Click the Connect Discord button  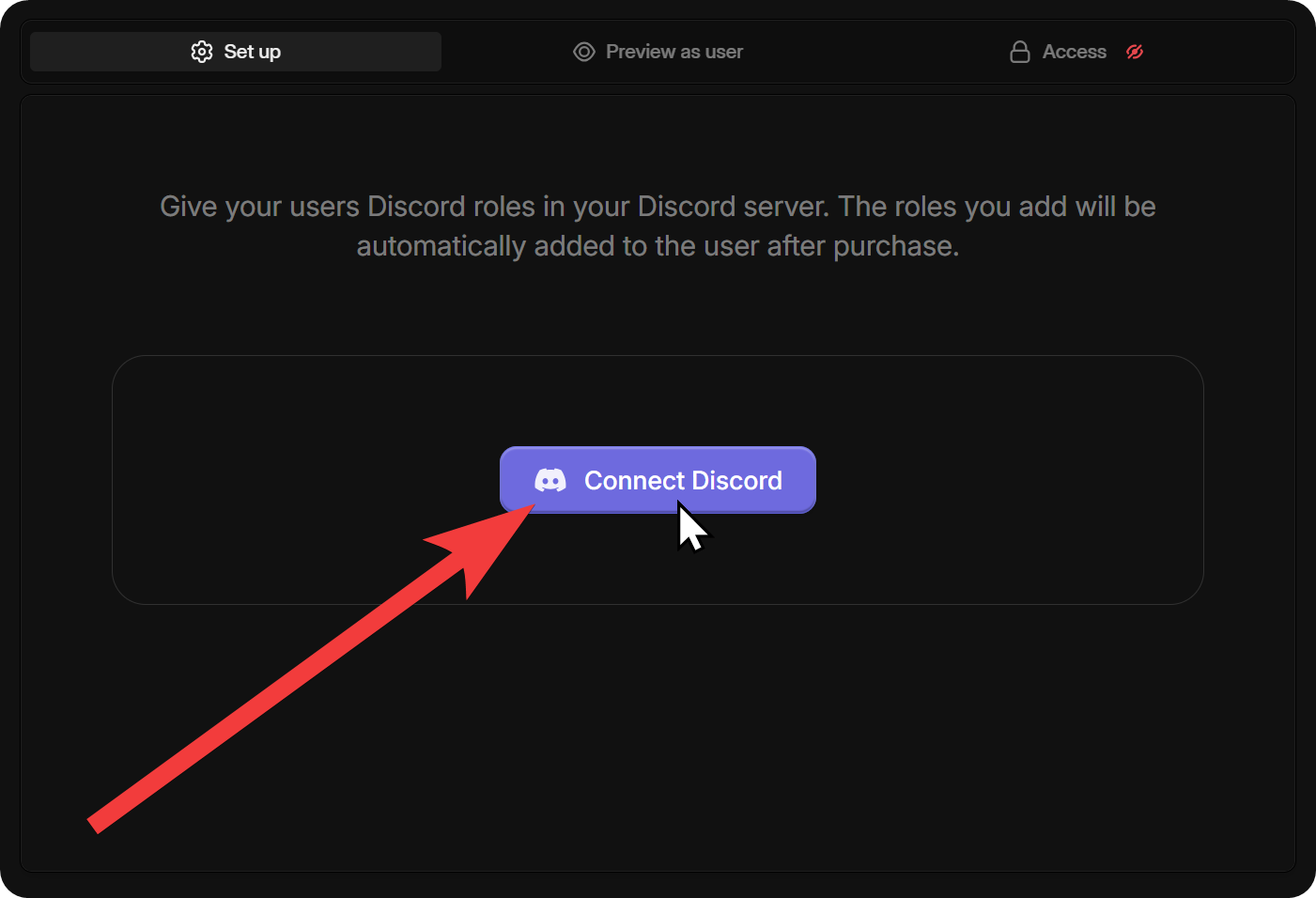tap(658, 480)
